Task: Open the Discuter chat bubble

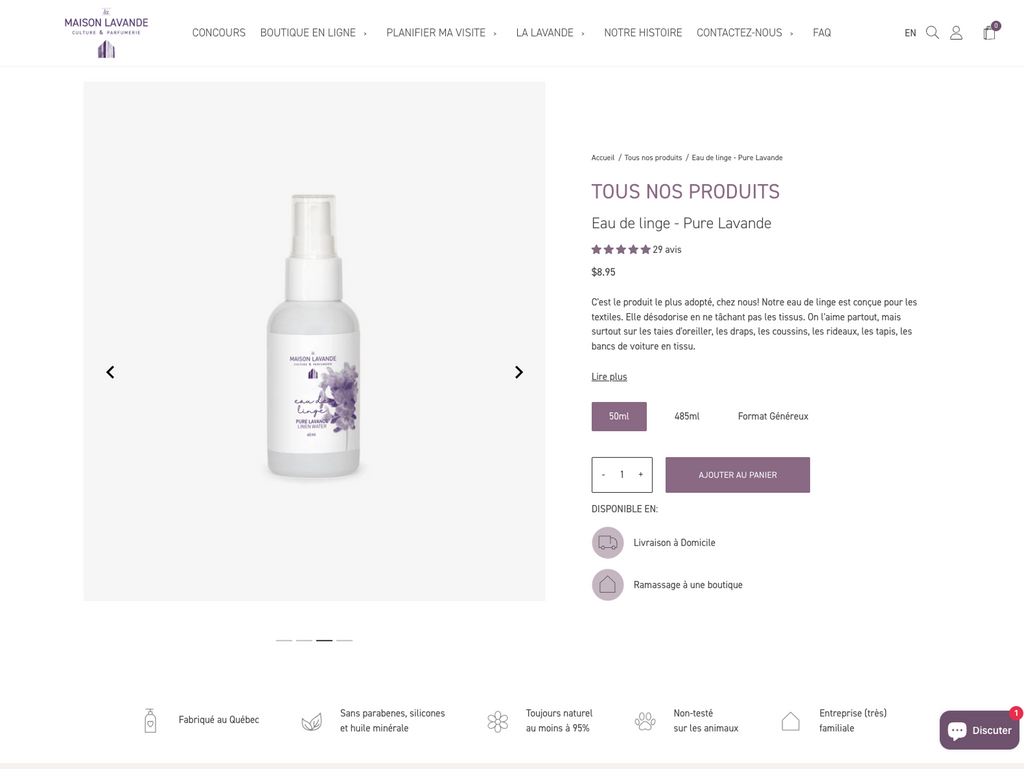Action: [x=980, y=730]
